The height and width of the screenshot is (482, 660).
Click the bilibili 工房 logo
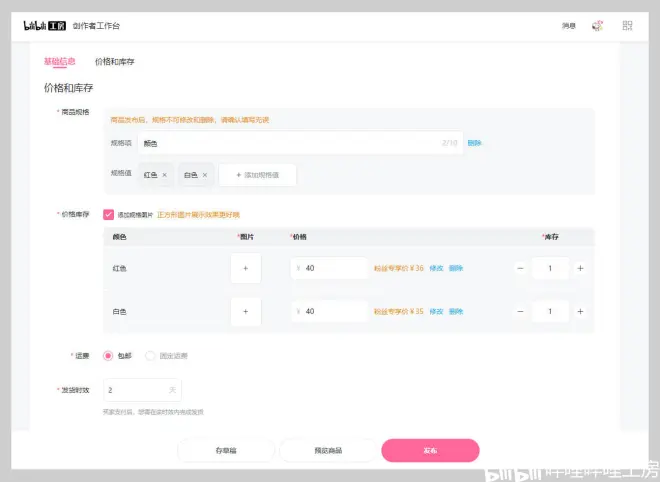45,26
